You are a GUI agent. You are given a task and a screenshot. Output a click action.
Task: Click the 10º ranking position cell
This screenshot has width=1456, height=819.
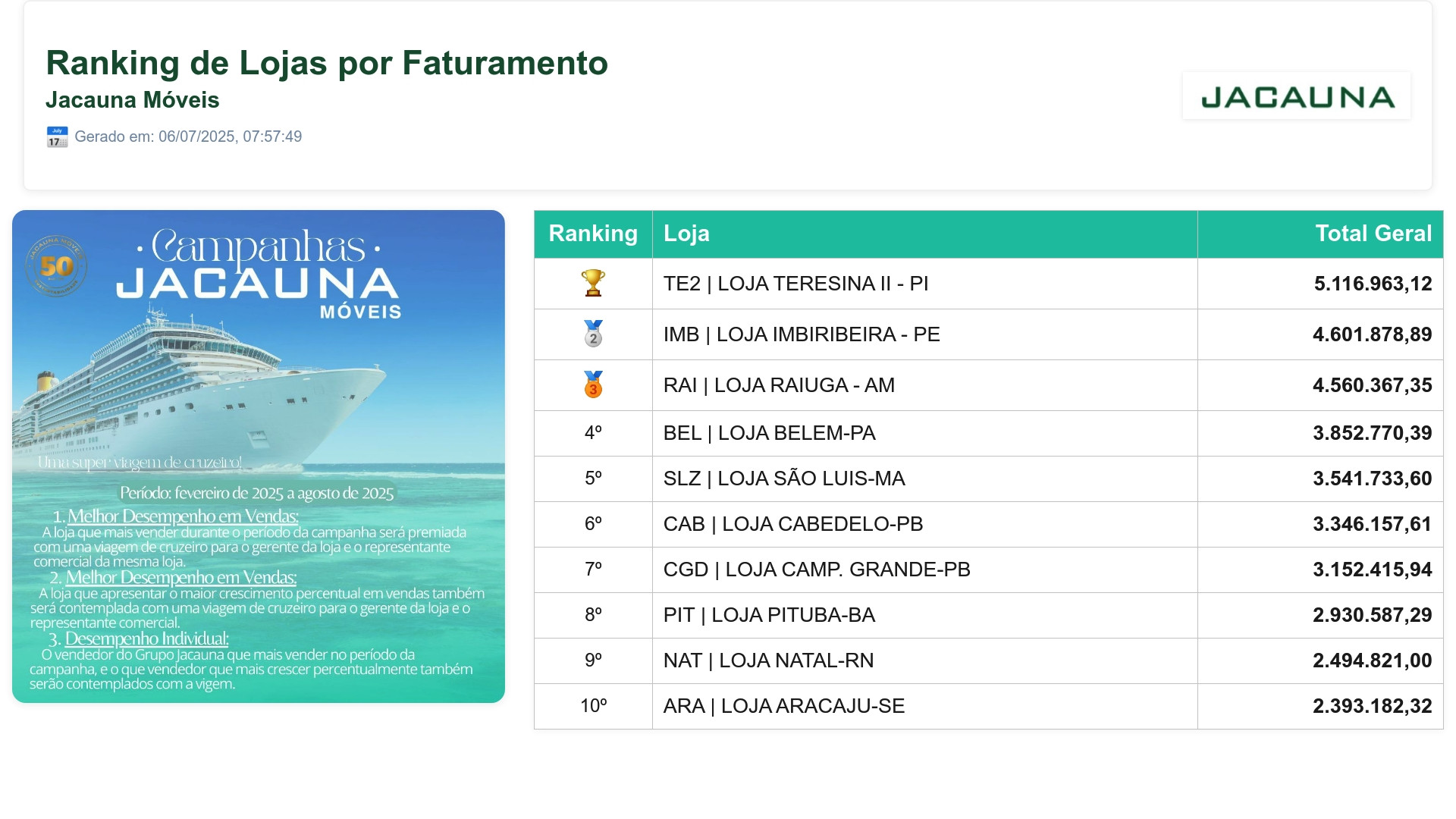tap(593, 706)
